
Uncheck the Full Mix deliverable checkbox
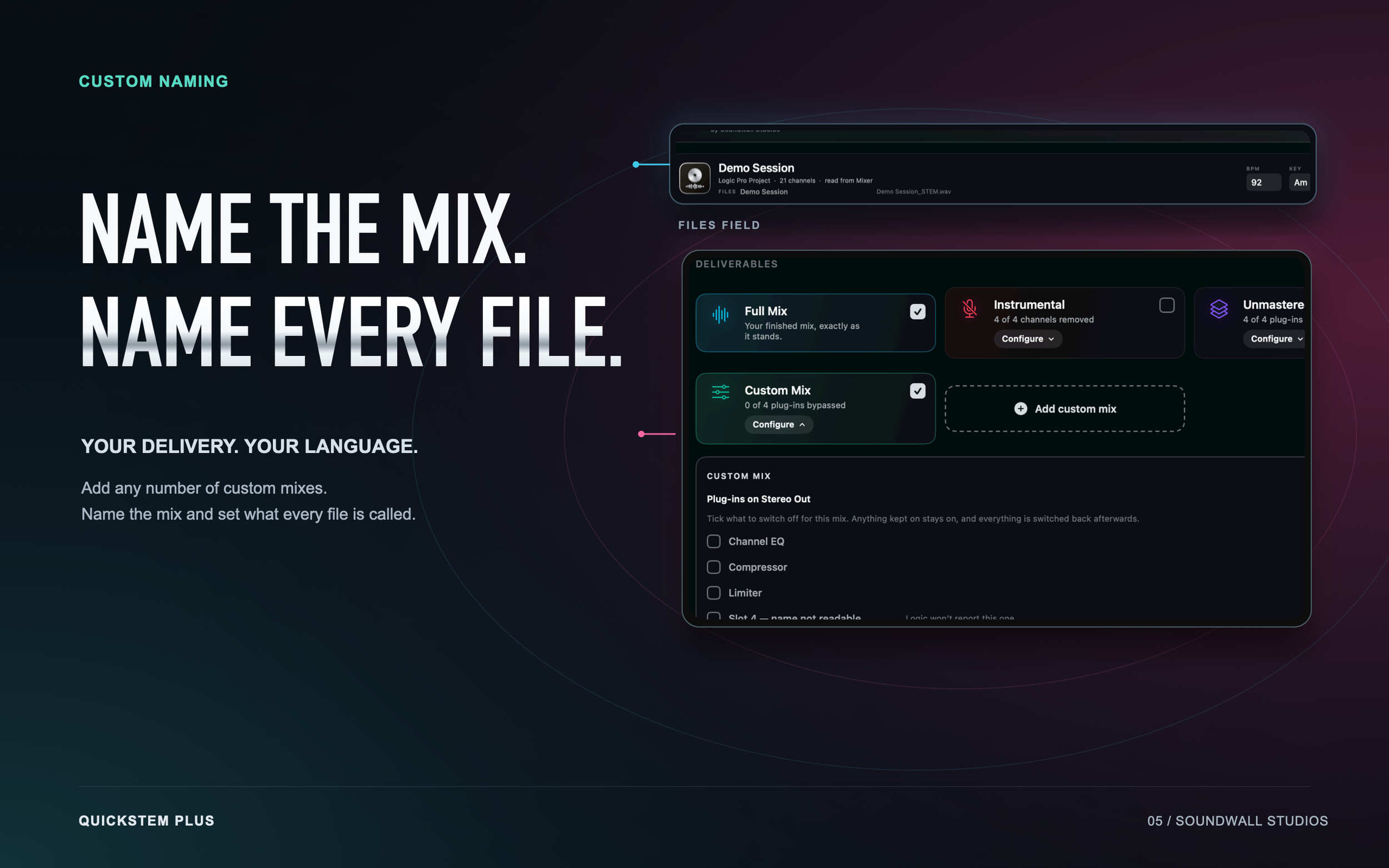pyautogui.click(x=918, y=312)
